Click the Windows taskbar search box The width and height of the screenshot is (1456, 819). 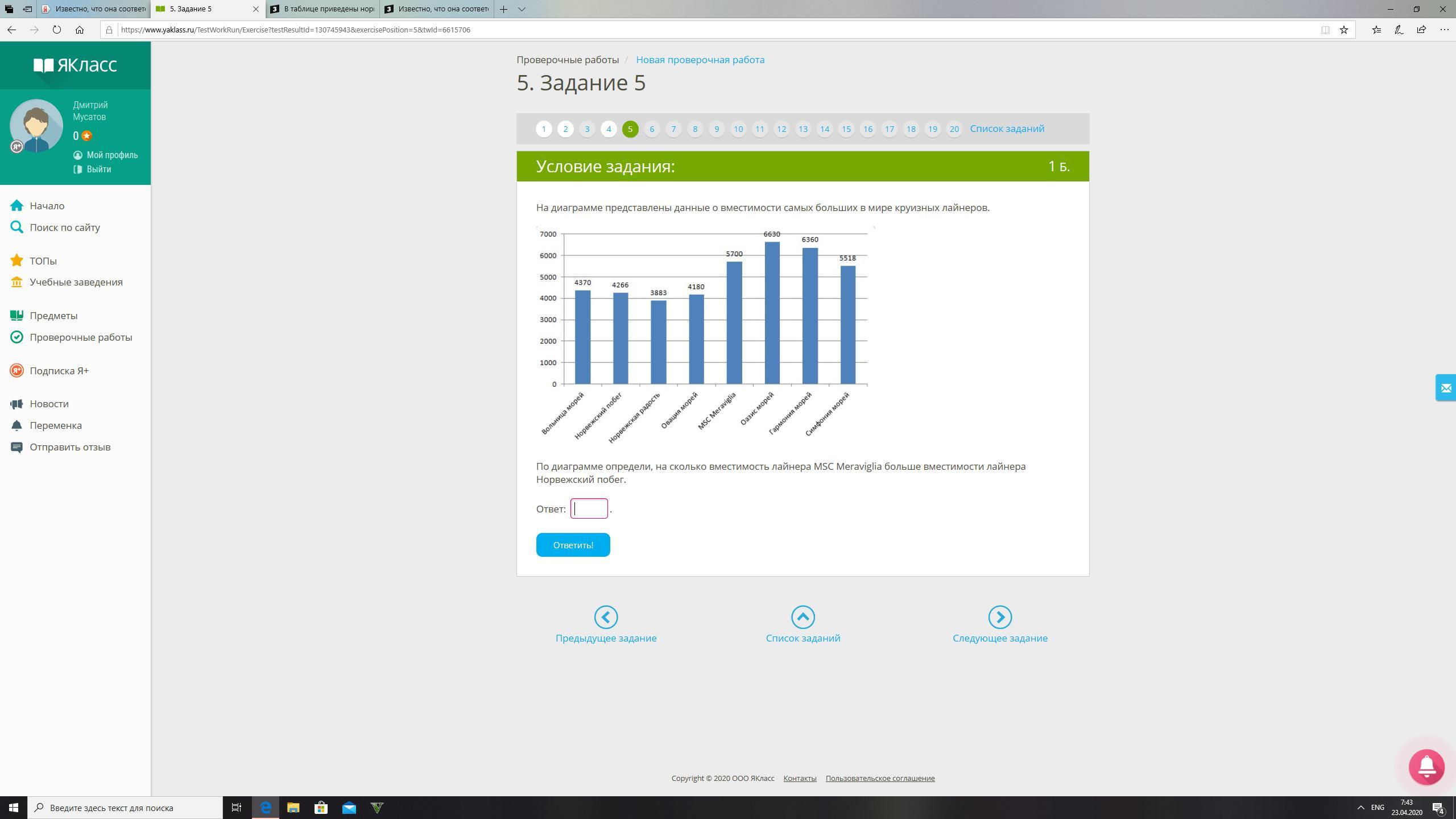125,808
